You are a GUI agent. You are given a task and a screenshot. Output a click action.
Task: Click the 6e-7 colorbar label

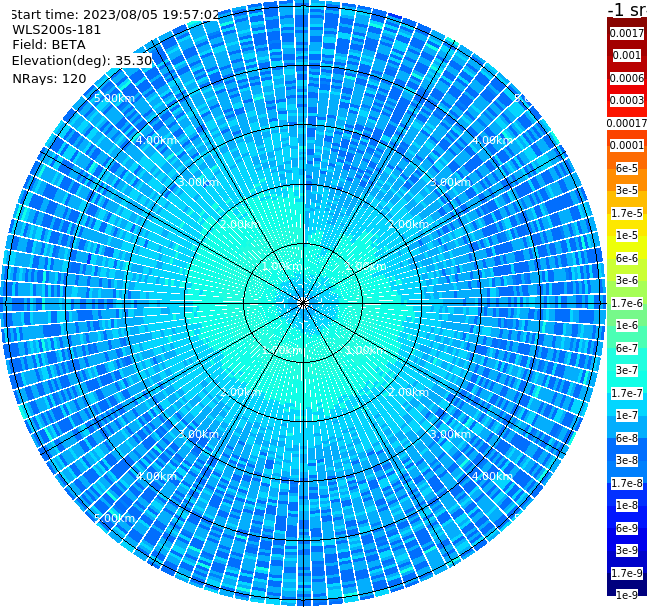point(627,348)
